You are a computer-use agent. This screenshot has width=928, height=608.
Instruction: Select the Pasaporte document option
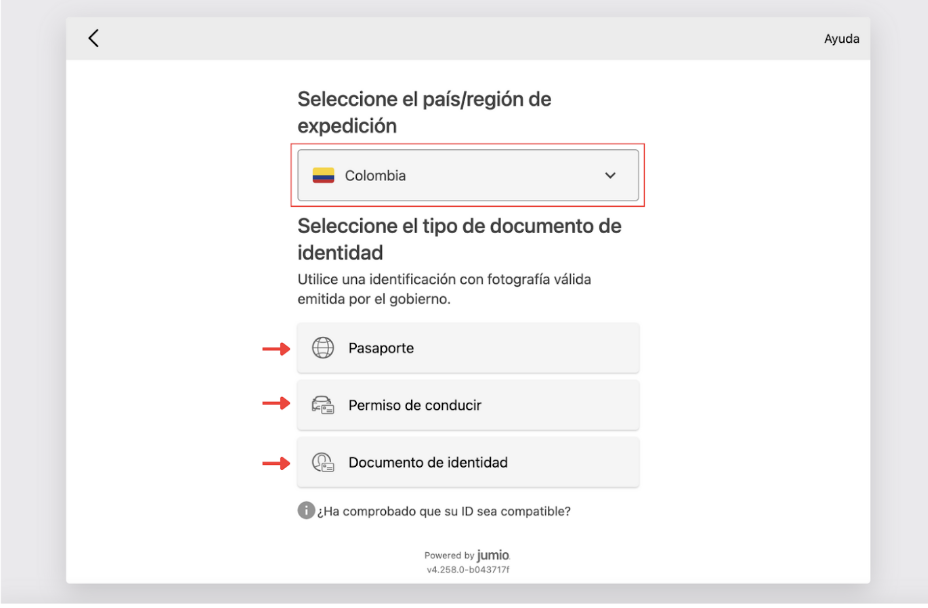coord(467,348)
